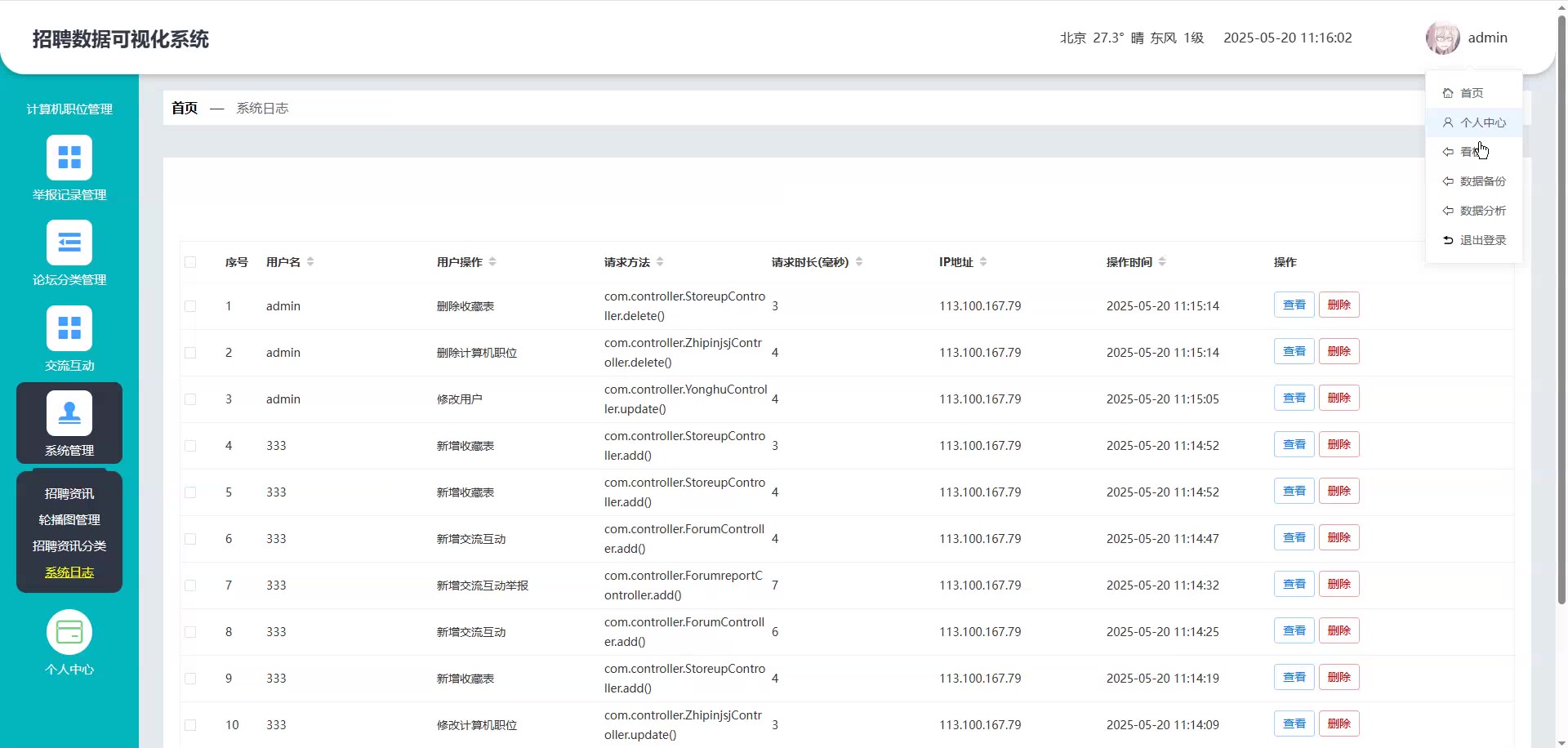This screenshot has width=1568, height=748.
Task: Select 退出登录 in the dropdown menu
Action: click(1482, 240)
